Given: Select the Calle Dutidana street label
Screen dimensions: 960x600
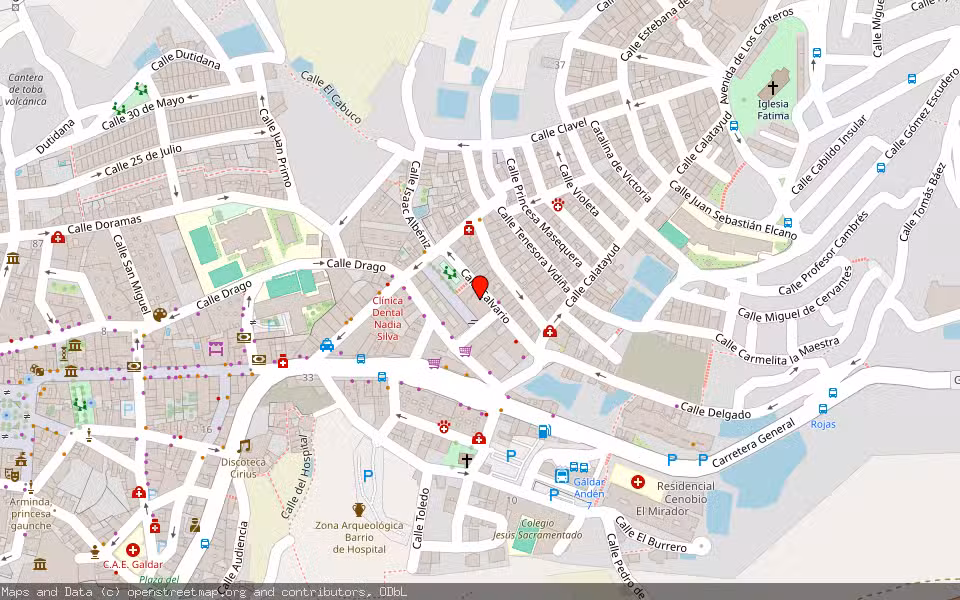Looking at the screenshot, I should [x=186, y=59].
